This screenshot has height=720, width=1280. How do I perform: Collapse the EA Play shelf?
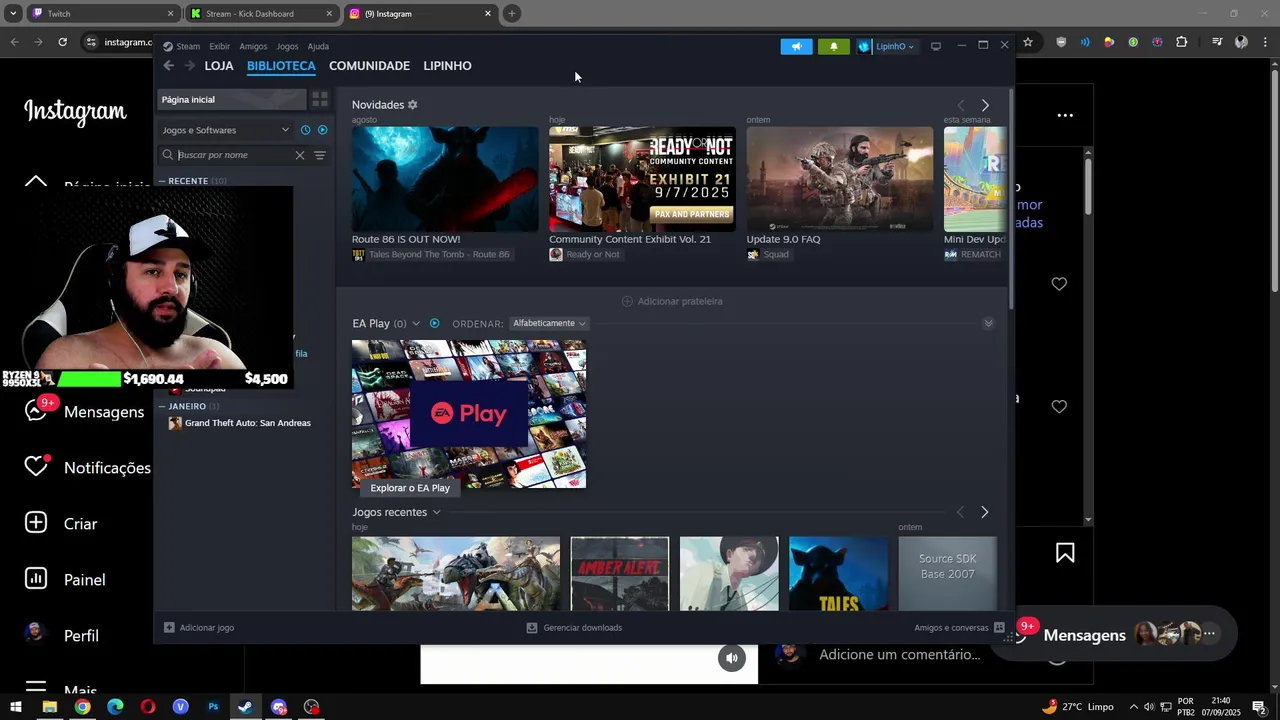(x=988, y=323)
